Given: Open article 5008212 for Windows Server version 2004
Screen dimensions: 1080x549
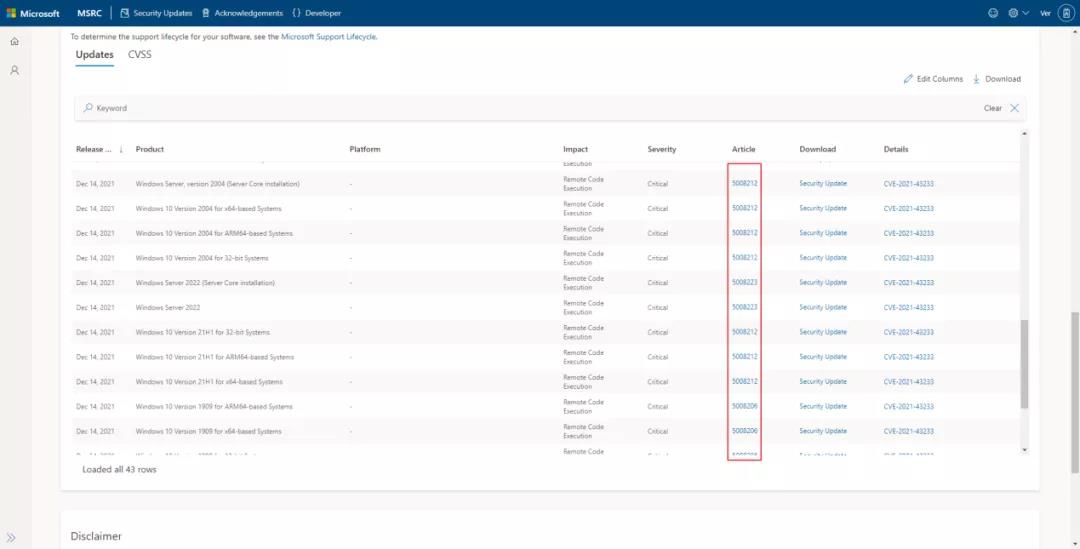Looking at the screenshot, I should 745,183.
